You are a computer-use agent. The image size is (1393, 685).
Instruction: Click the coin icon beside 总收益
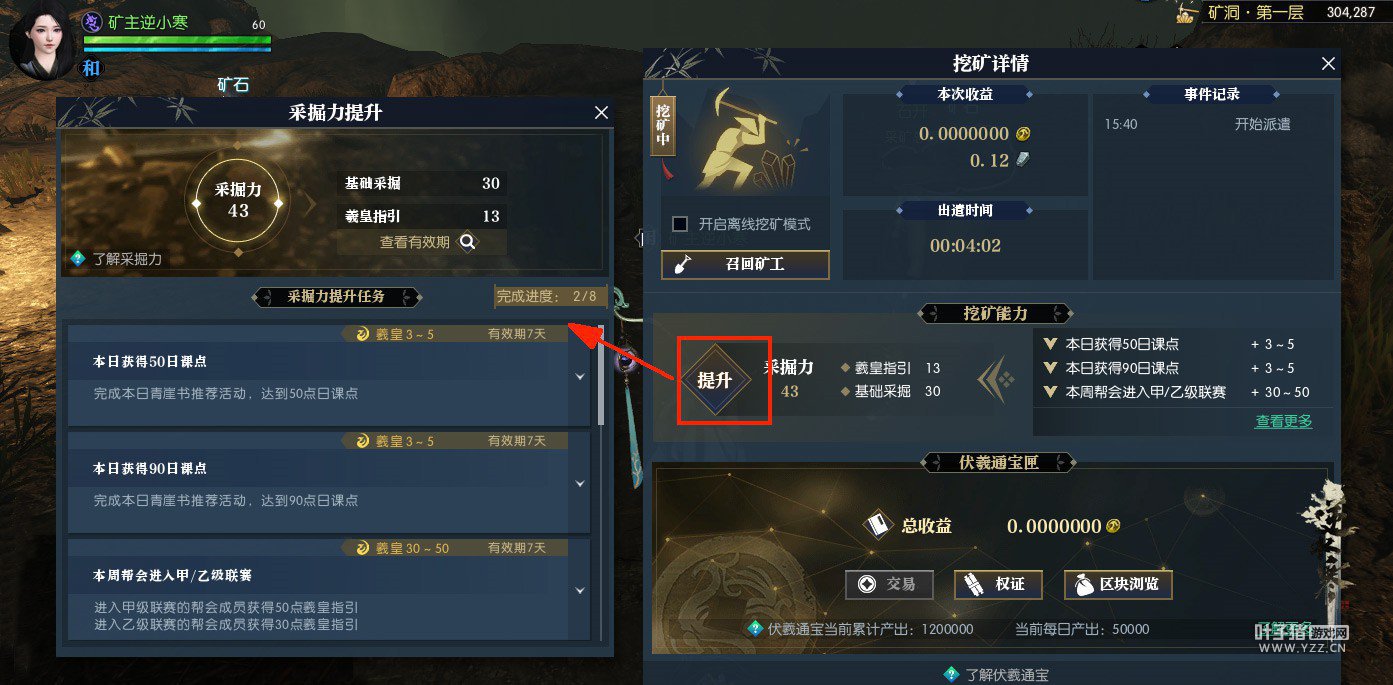[x=1111, y=526]
